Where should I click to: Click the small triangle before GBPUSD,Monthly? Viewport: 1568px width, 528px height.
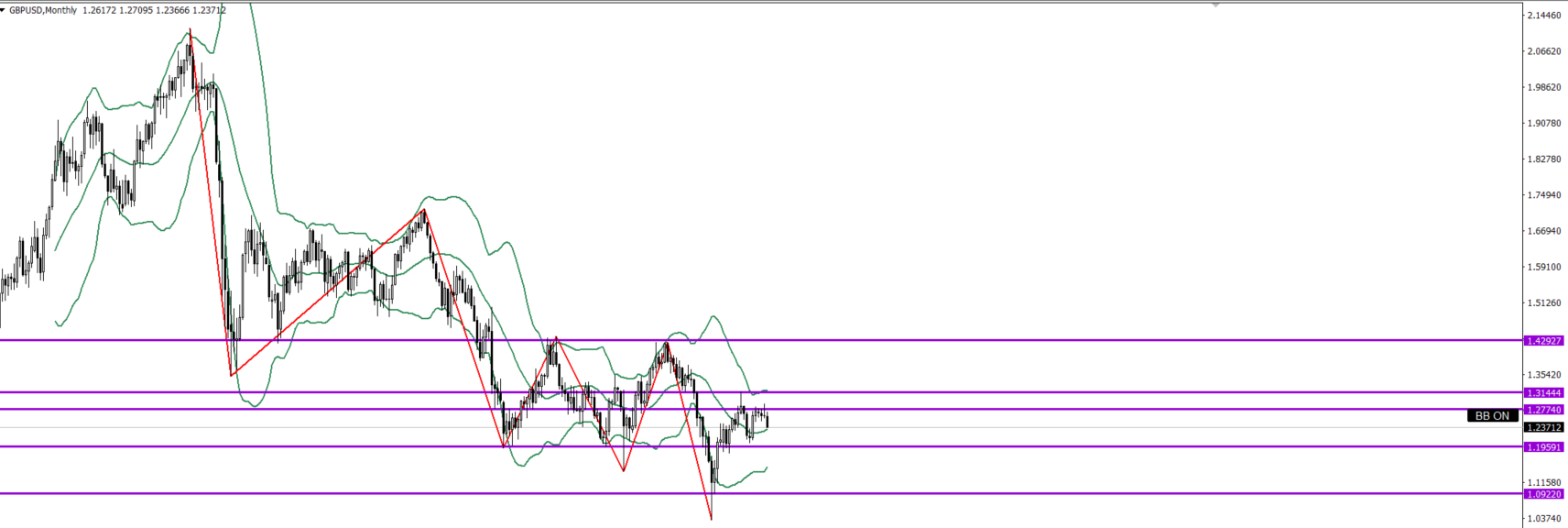point(4,10)
